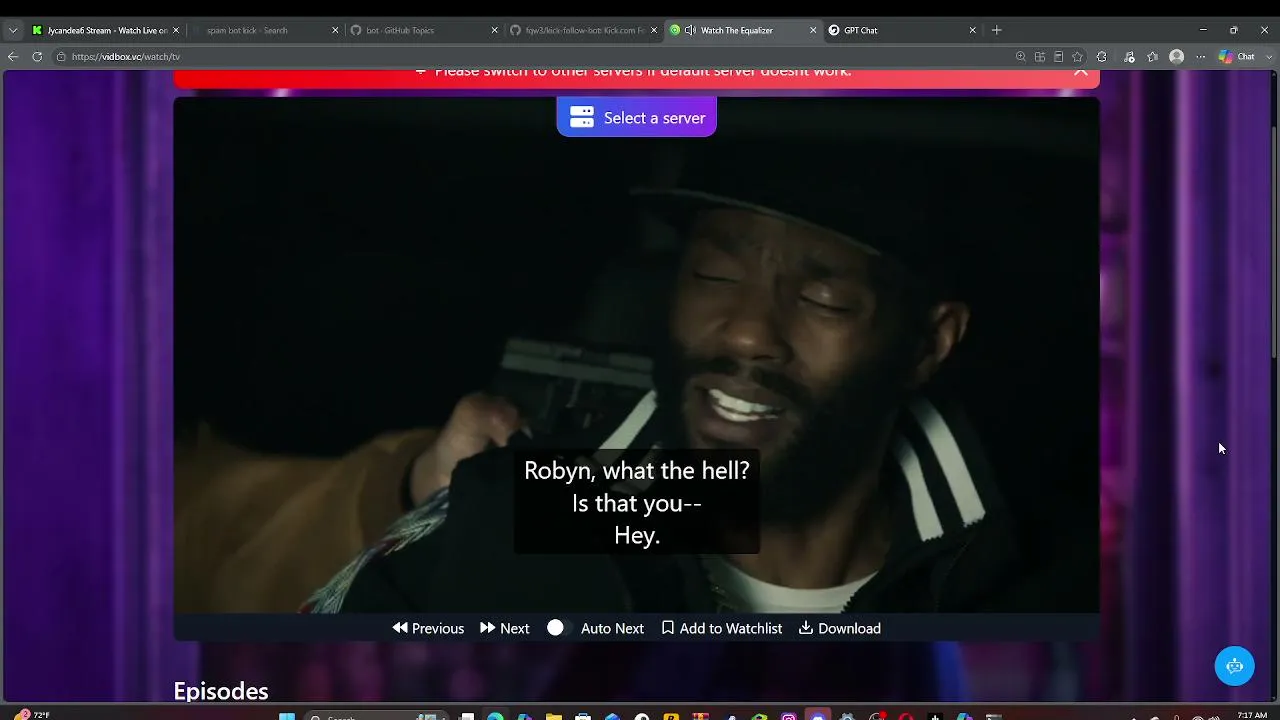Close the bot GitHub Topics tab
1280x720 pixels.
coord(494,30)
